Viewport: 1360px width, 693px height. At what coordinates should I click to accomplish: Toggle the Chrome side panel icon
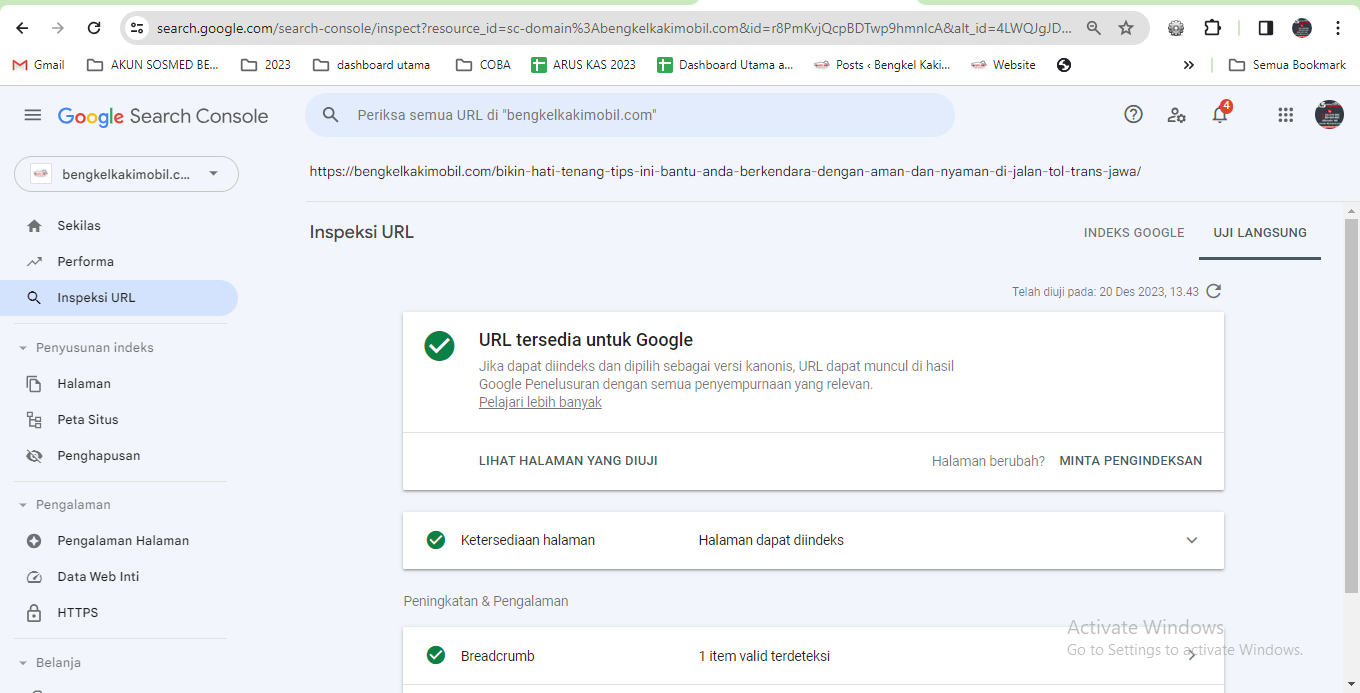[1266, 28]
